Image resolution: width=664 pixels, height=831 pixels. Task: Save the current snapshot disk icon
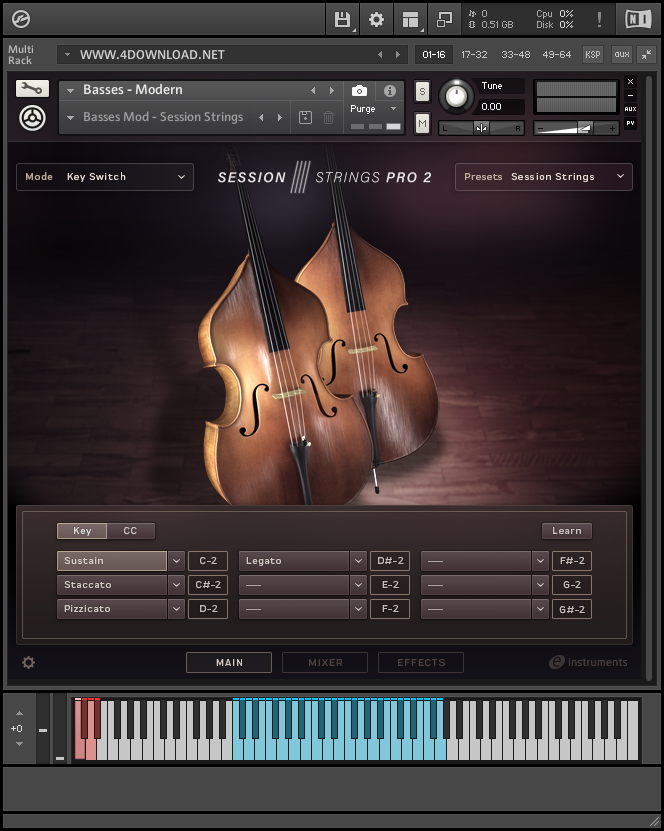coord(306,117)
